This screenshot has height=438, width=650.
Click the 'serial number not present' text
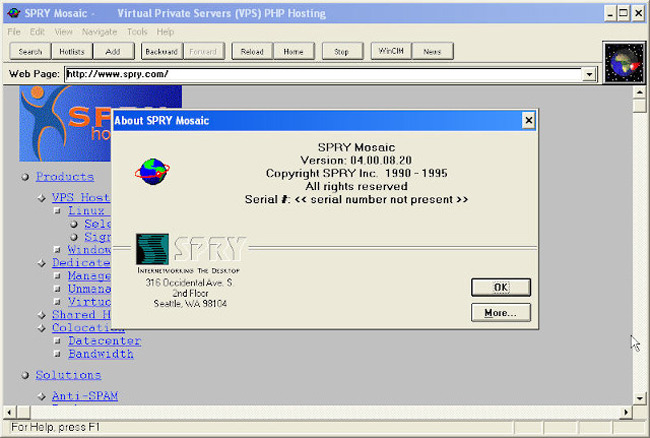pos(381,199)
